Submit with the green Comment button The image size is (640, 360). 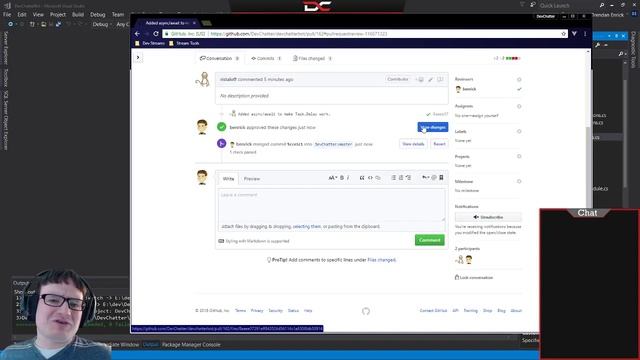(x=429, y=240)
